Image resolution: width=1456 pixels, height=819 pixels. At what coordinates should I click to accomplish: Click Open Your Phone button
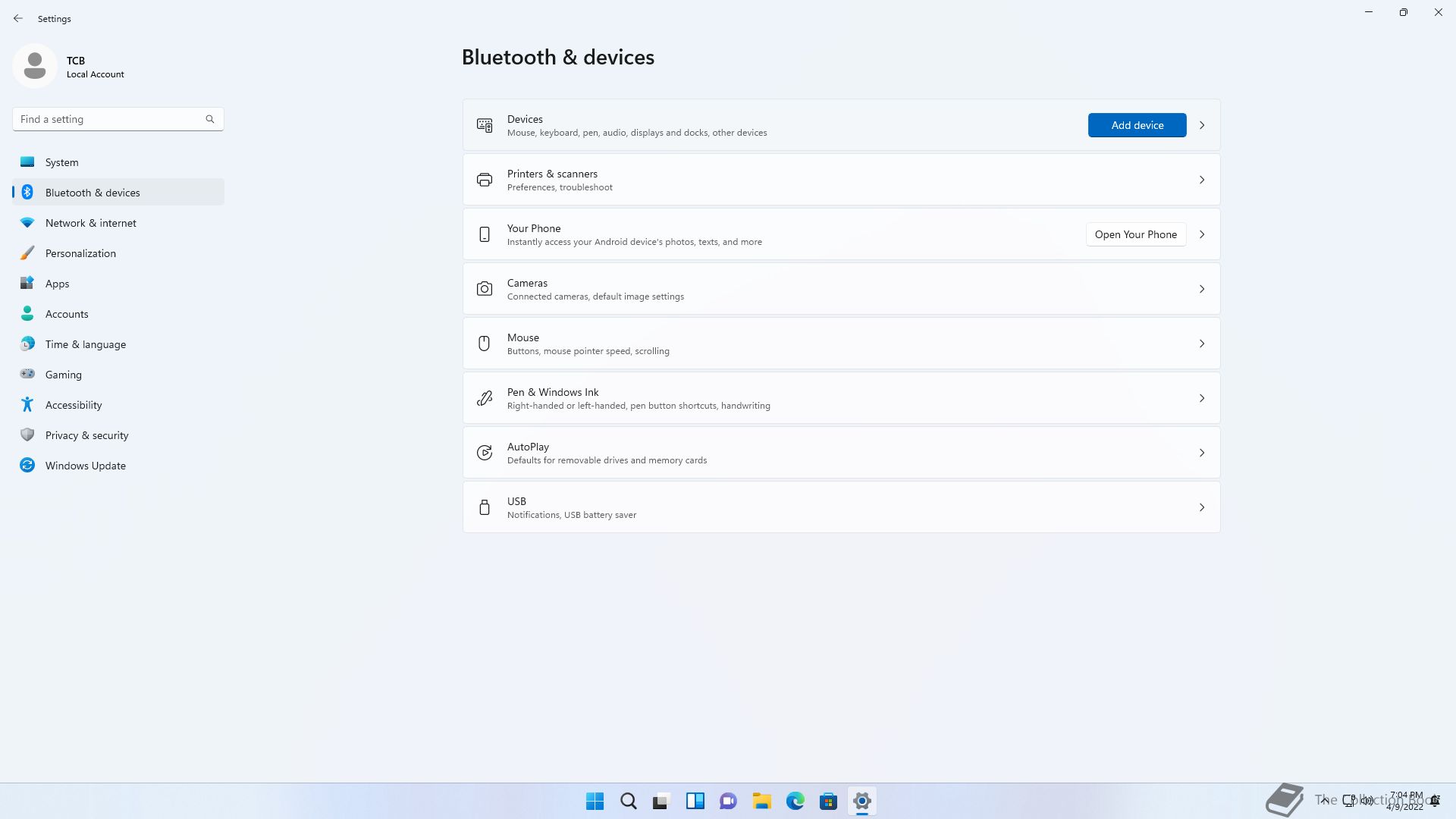(1135, 234)
